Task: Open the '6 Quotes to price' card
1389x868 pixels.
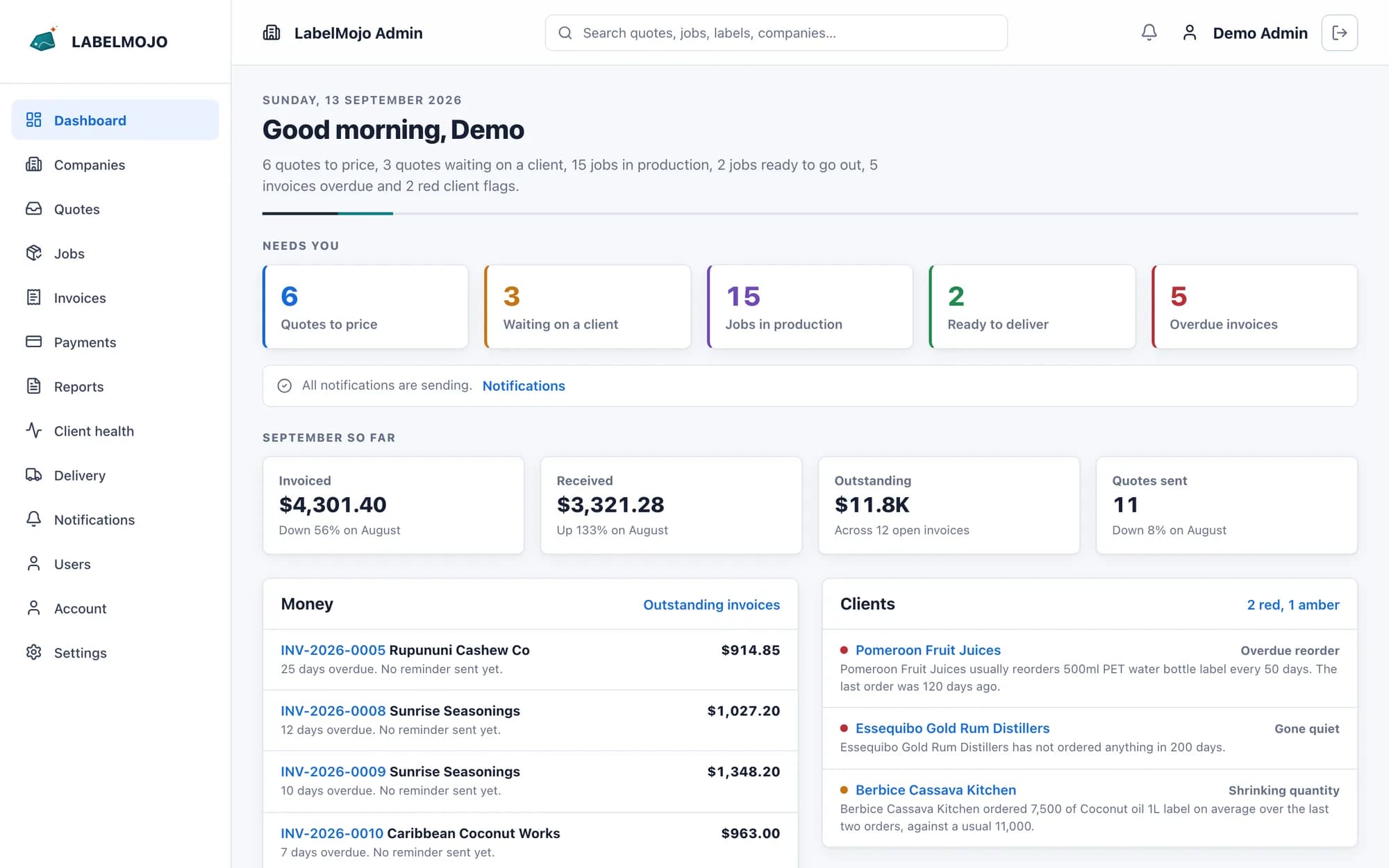Action: pyautogui.click(x=365, y=306)
